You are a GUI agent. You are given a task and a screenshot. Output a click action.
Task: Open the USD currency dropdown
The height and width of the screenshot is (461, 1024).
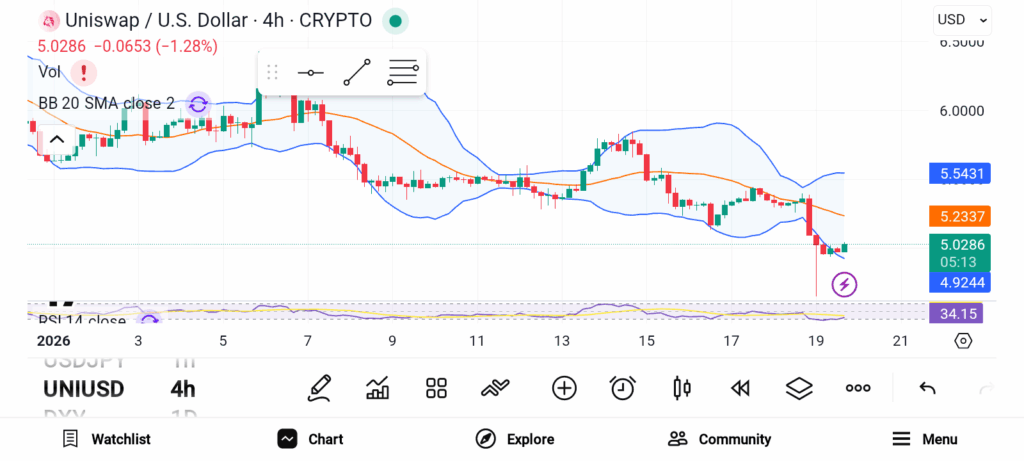pyautogui.click(x=963, y=19)
